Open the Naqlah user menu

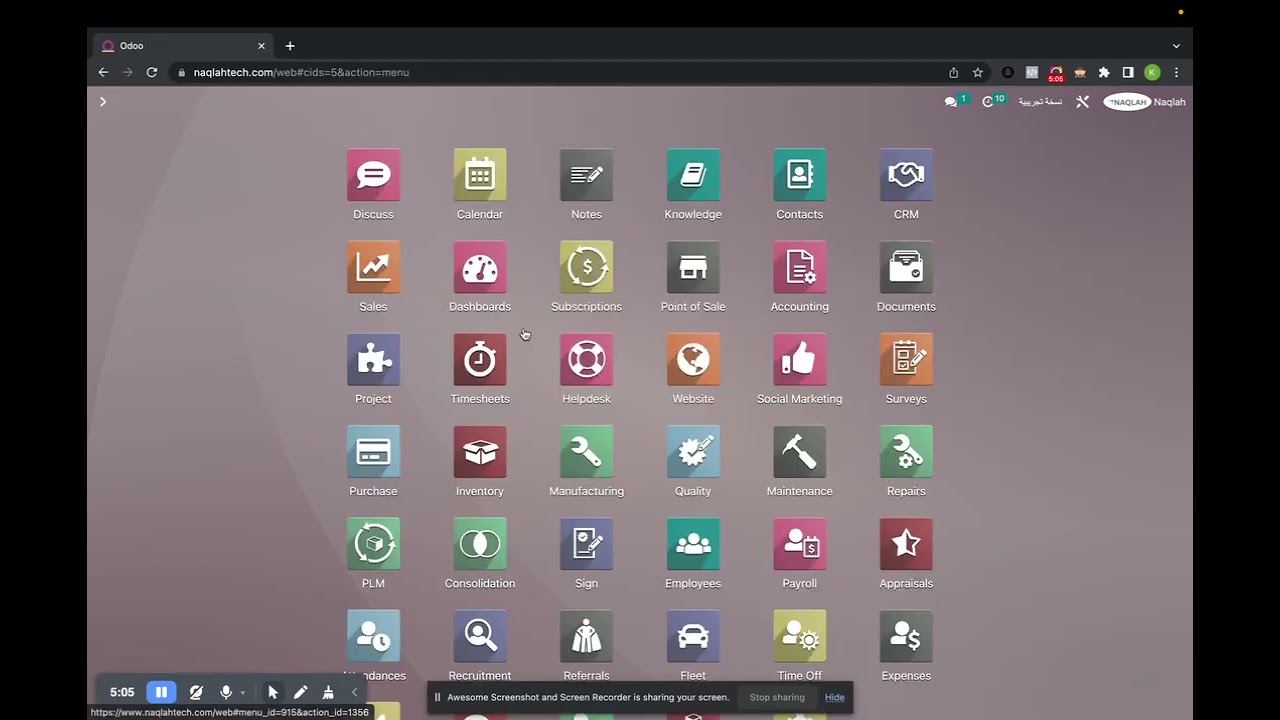coord(1145,102)
